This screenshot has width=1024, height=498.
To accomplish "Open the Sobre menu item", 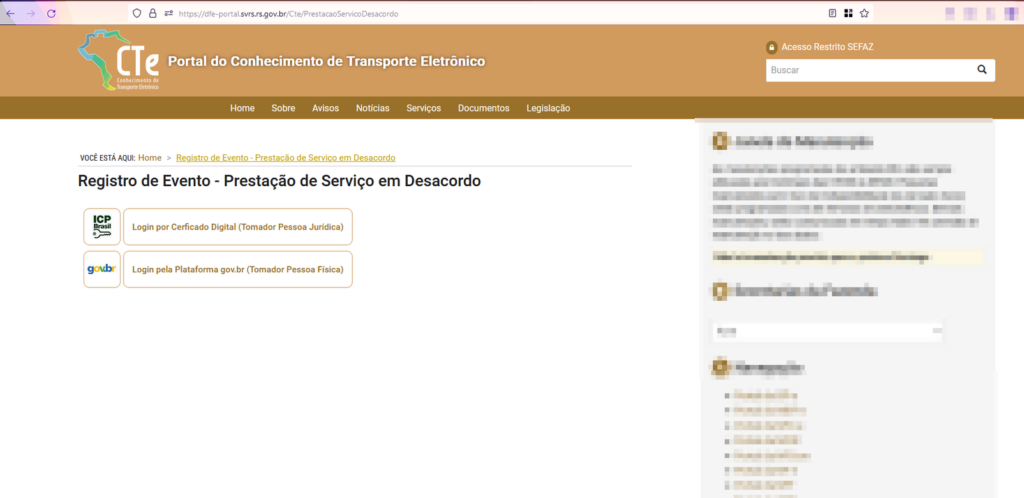I will tap(283, 108).
